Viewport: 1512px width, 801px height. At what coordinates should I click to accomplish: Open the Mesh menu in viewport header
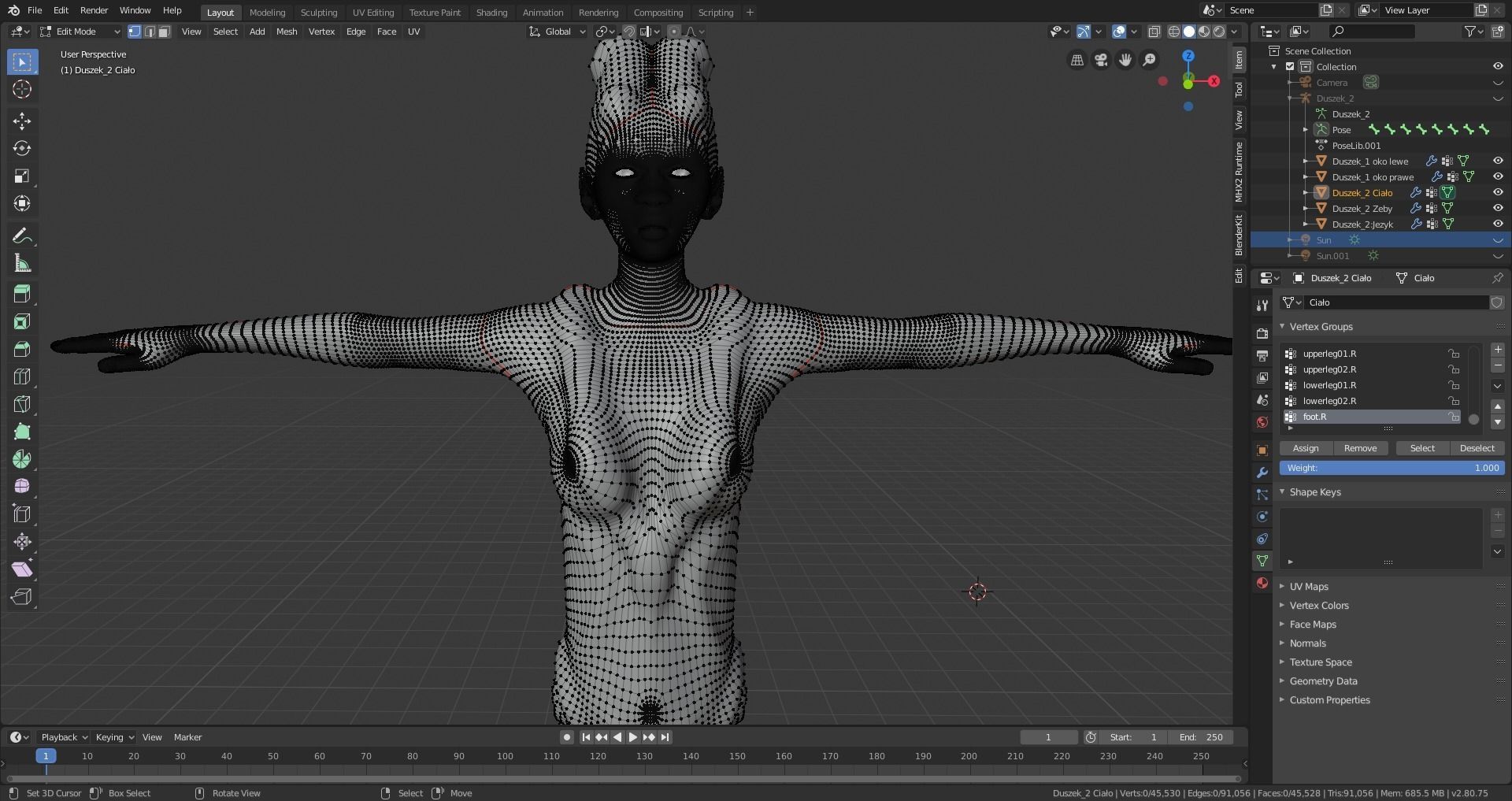[287, 32]
